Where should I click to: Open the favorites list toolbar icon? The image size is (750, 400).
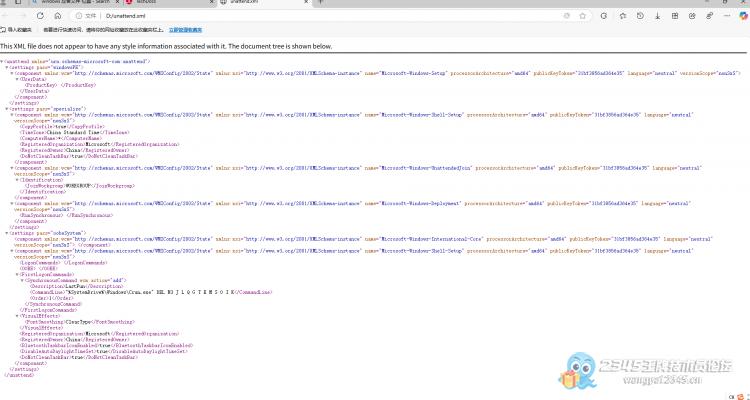click(623, 16)
